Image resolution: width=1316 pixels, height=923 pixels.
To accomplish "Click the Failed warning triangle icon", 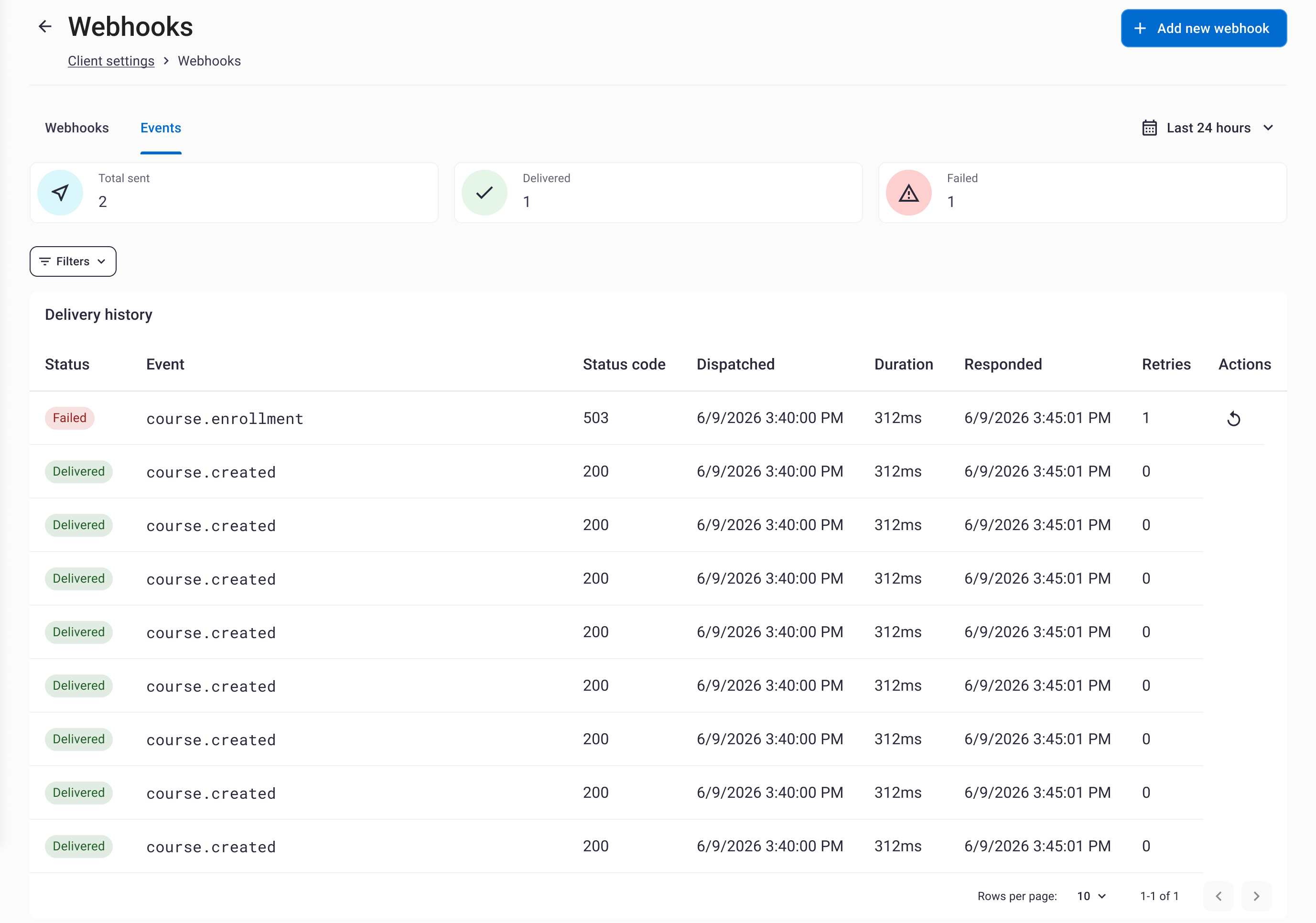I will [908, 193].
